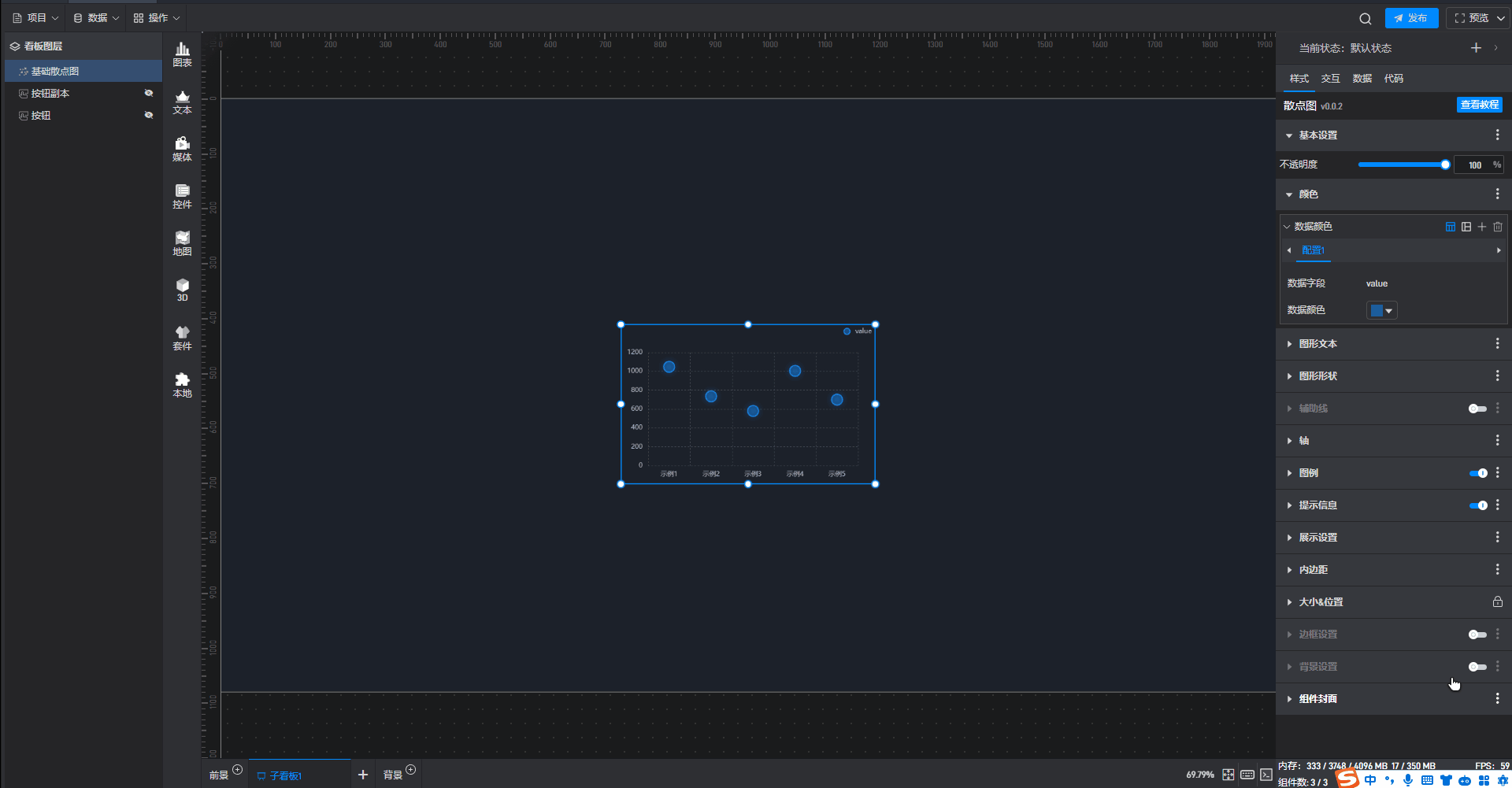This screenshot has height=788, width=1512.
Task: Switch to the 交互 interaction tab
Action: (1330, 79)
